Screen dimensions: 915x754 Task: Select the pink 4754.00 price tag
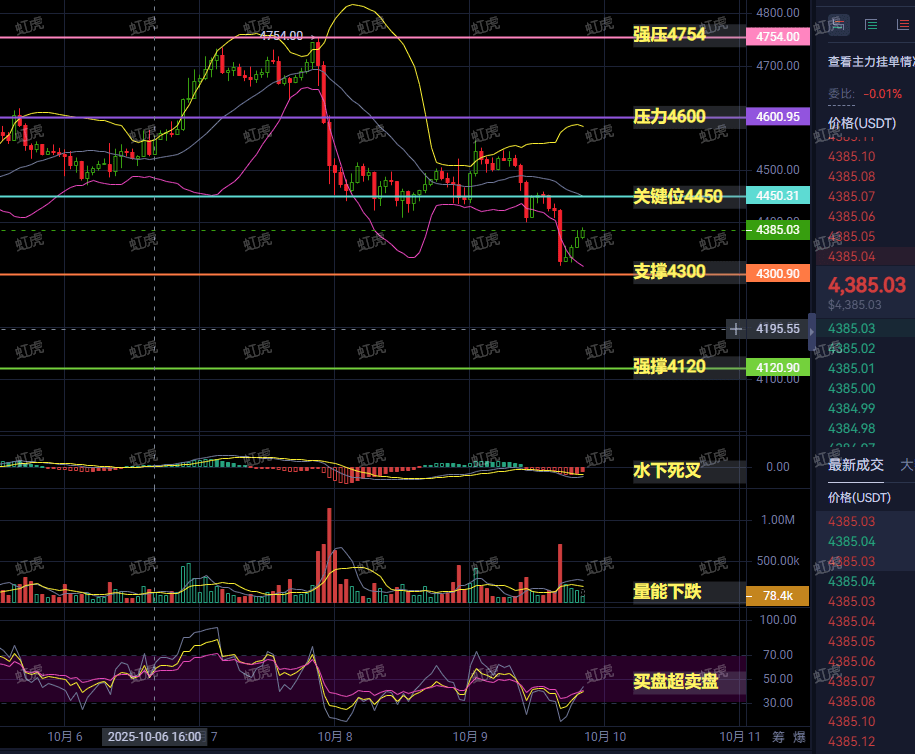click(778, 37)
